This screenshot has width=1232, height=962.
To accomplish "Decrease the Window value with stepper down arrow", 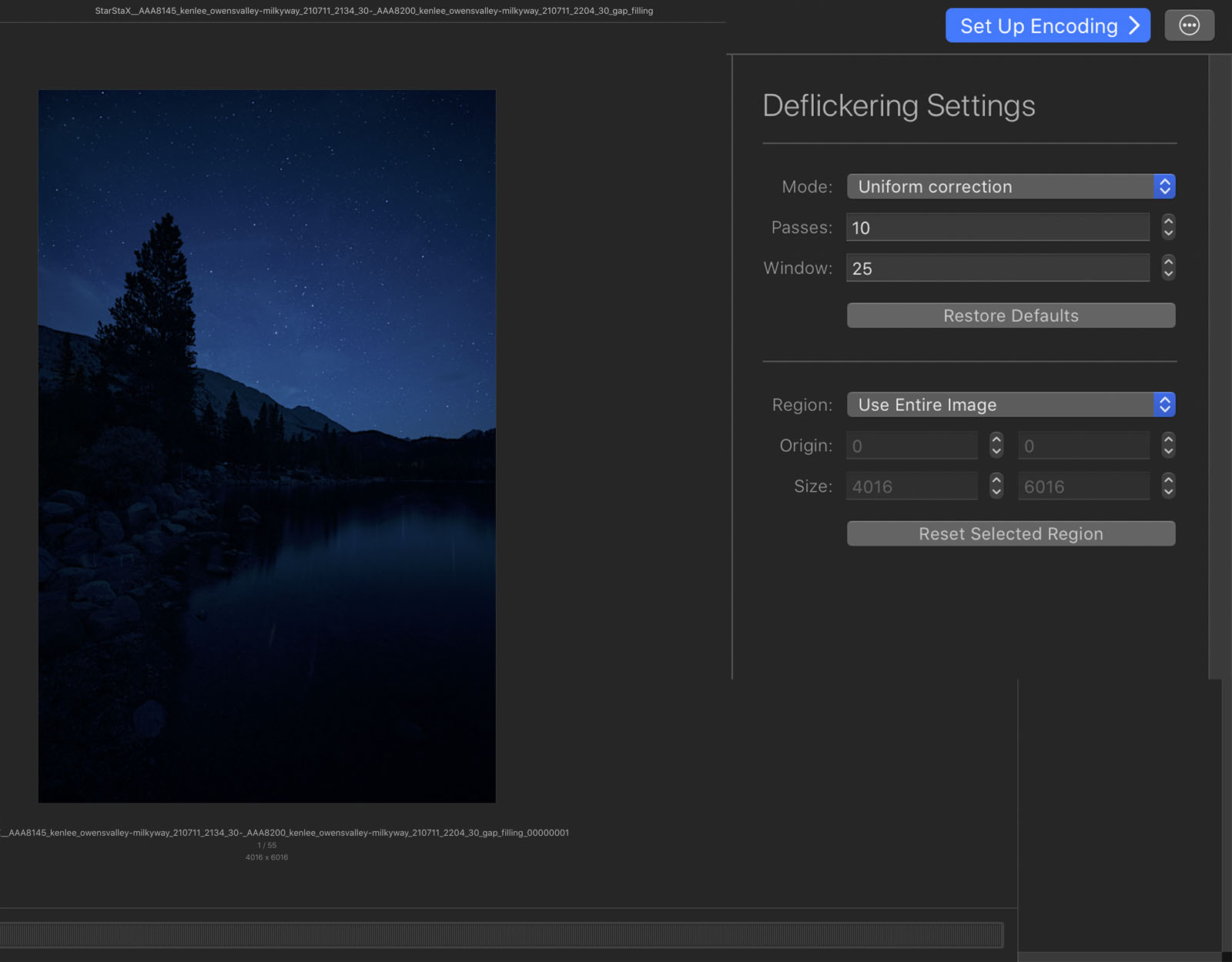I will click(1168, 274).
